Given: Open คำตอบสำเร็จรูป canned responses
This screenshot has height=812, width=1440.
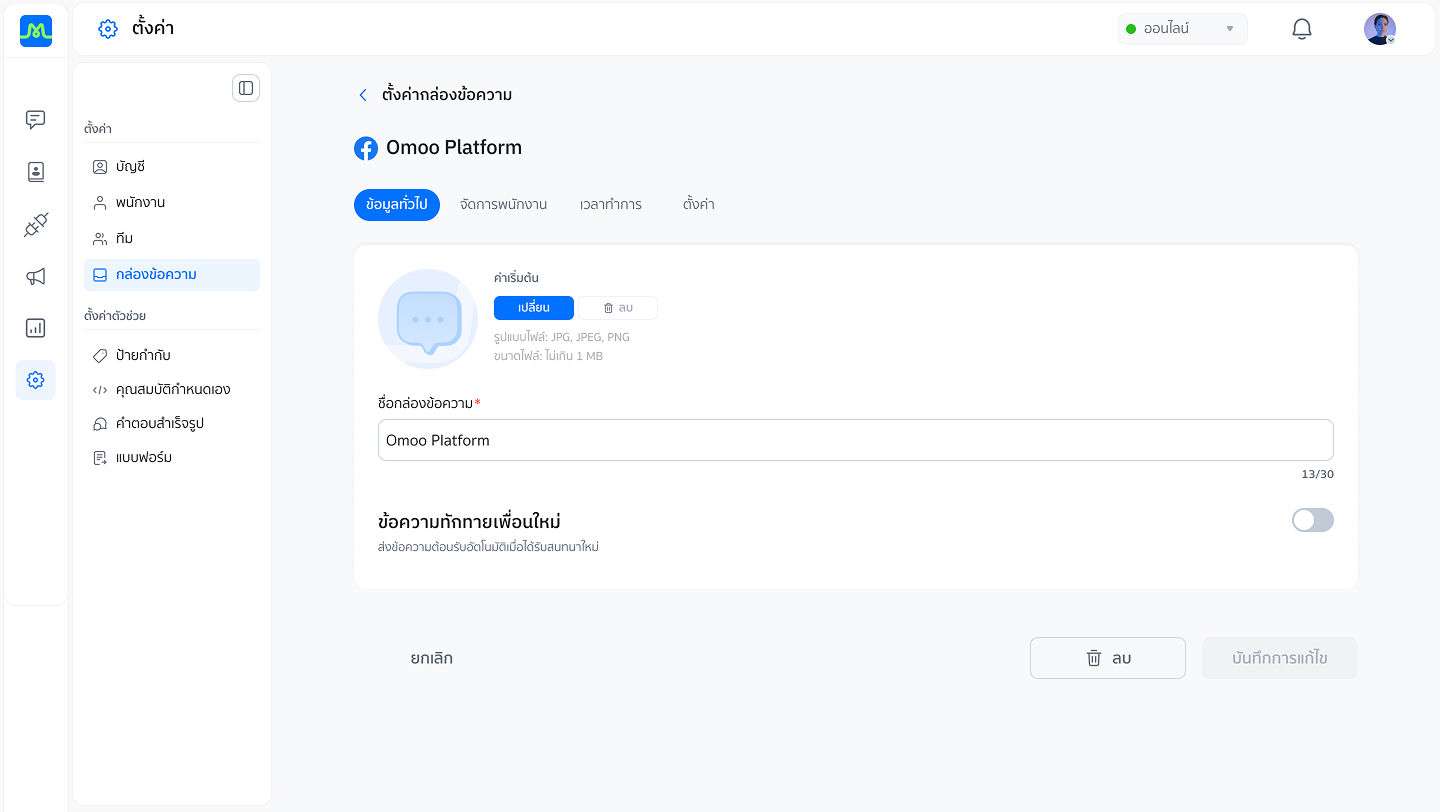Looking at the screenshot, I should pyautogui.click(x=172, y=424).
